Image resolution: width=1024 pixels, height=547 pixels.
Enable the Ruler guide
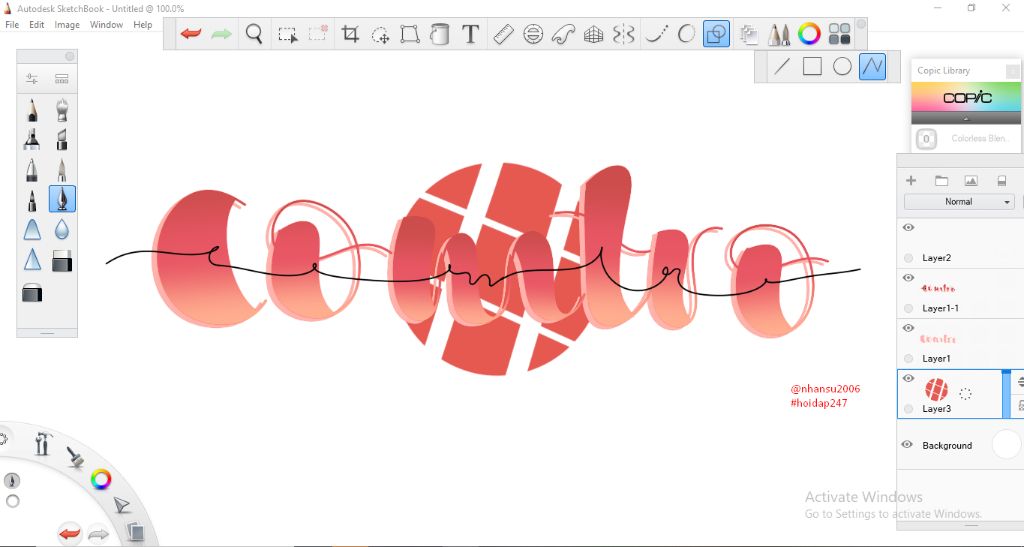[503, 34]
